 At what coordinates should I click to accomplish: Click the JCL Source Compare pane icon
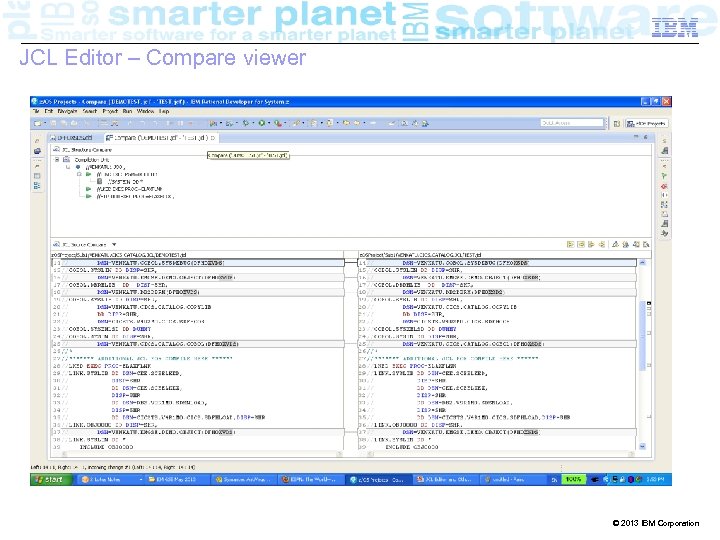pos(56,244)
